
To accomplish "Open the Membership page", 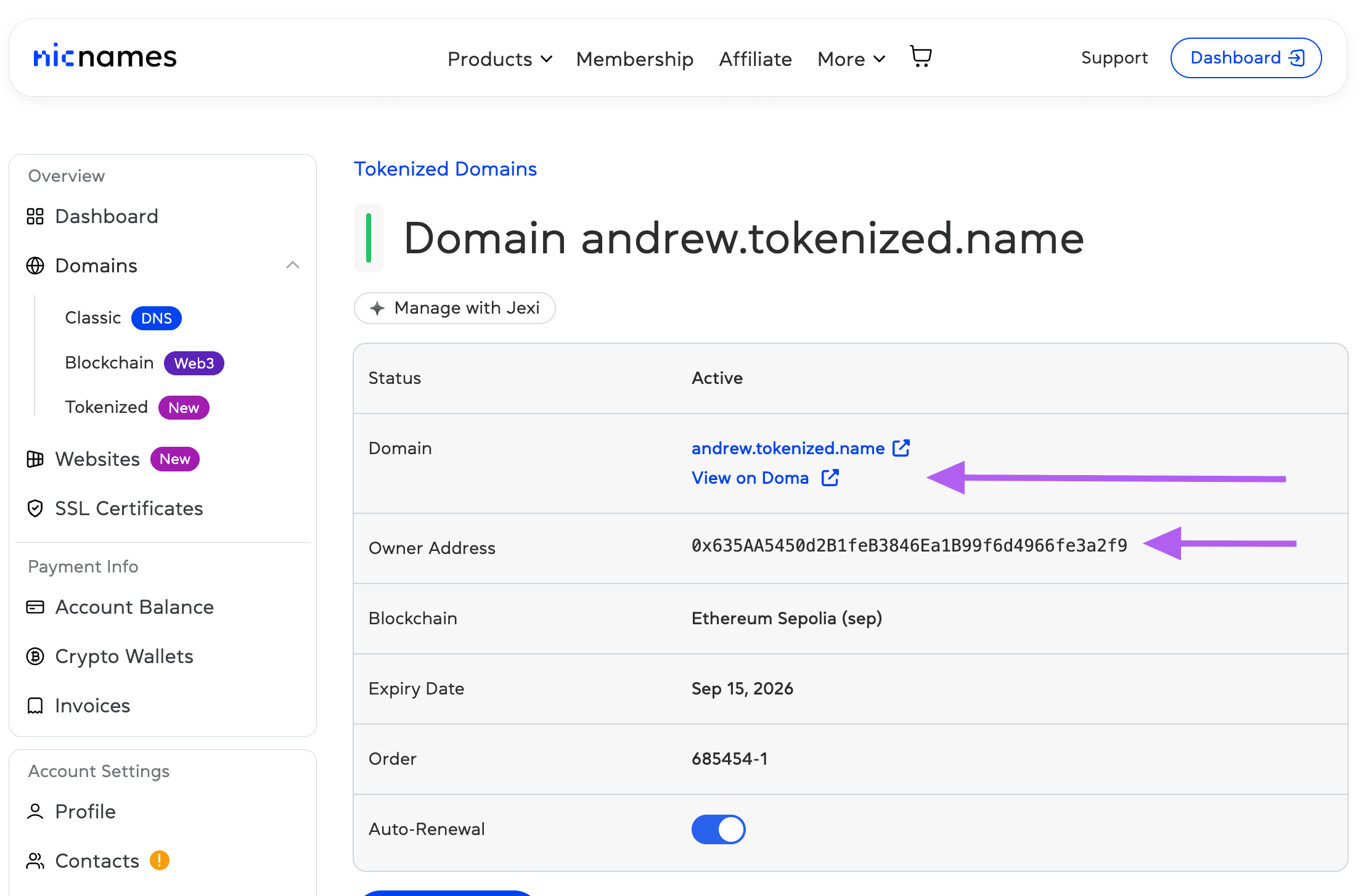I will (634, 59).
